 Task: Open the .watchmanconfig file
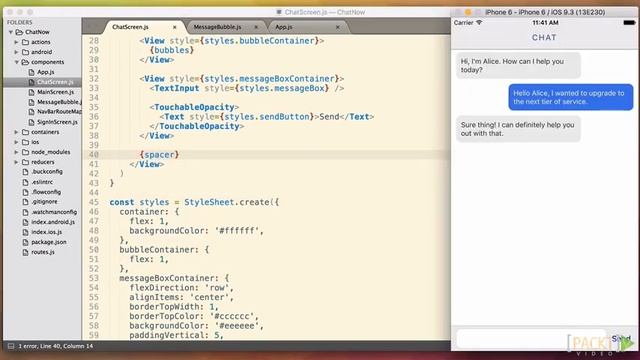[x=54, y=212]
